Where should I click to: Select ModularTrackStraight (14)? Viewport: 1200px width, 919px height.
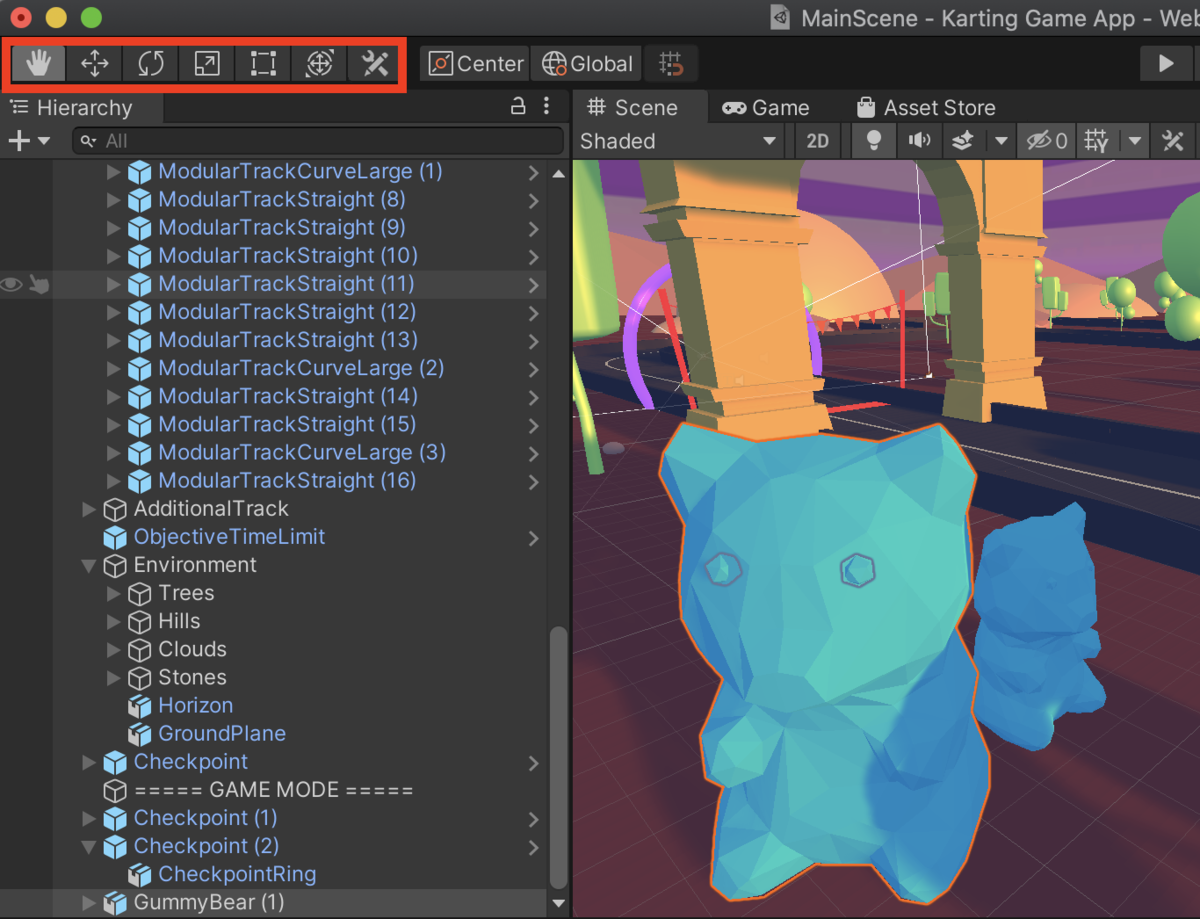click(288, 396)
